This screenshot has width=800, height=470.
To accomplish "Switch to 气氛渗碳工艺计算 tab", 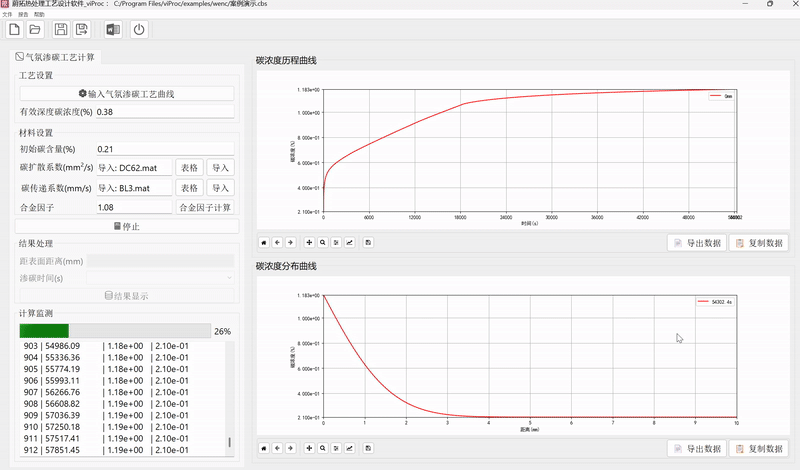I will [56, 57].
